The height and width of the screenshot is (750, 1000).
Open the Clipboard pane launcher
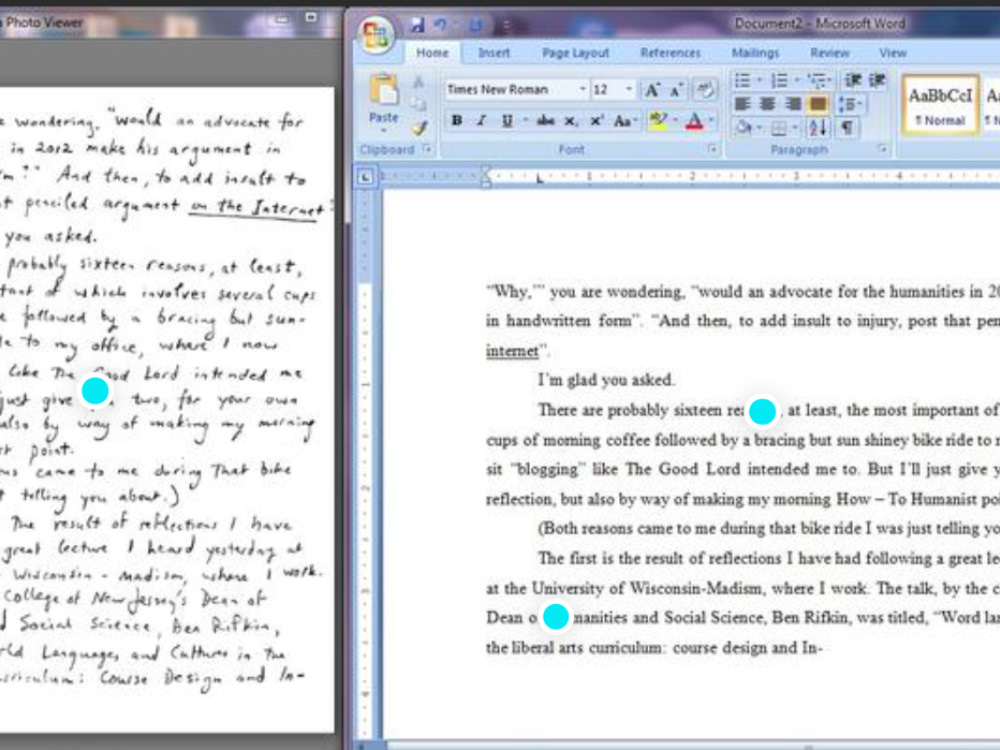click(x=428, y=149)
